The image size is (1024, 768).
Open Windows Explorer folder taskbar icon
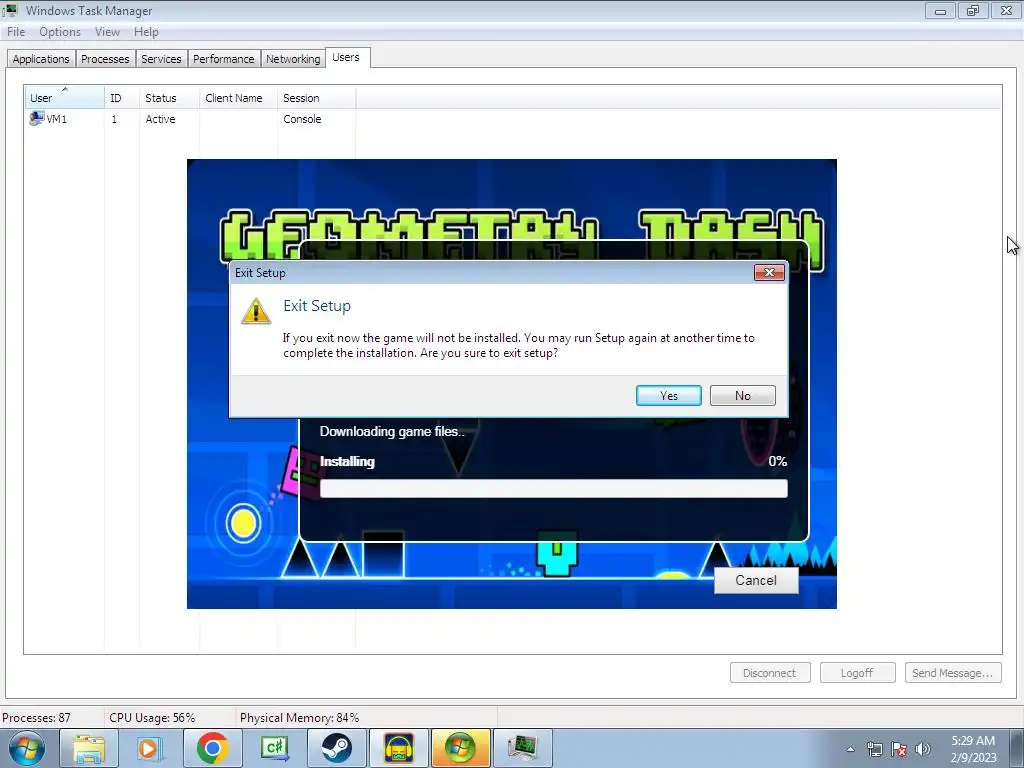(89, 748)
